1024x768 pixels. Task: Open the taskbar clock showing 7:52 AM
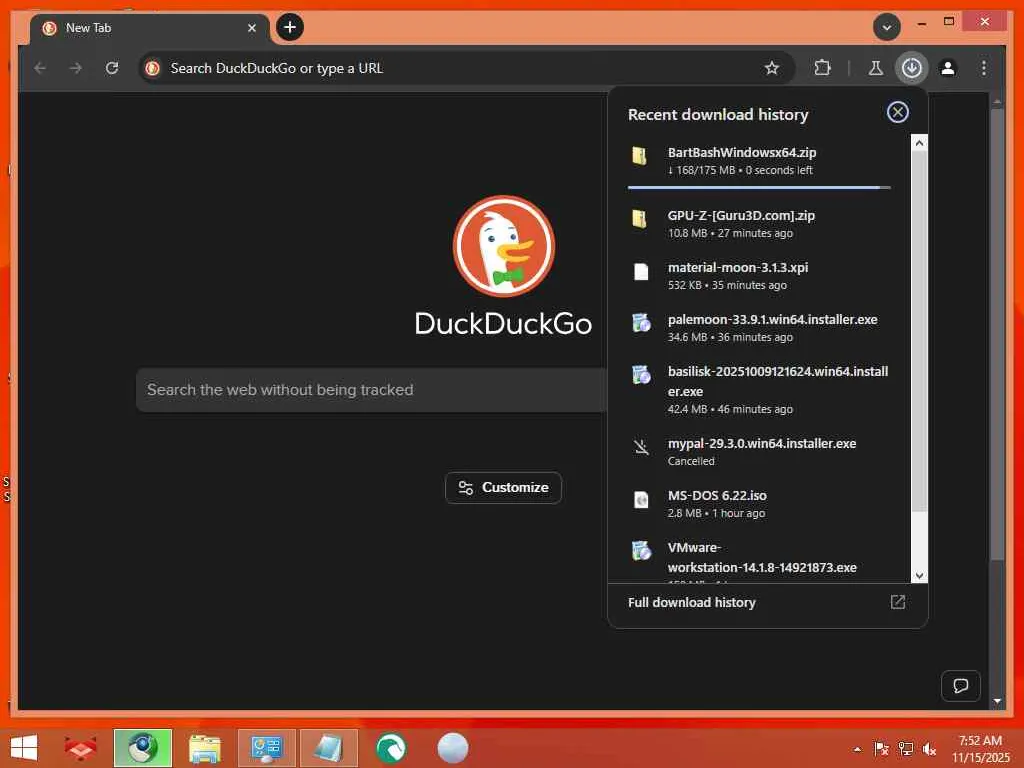980,749
